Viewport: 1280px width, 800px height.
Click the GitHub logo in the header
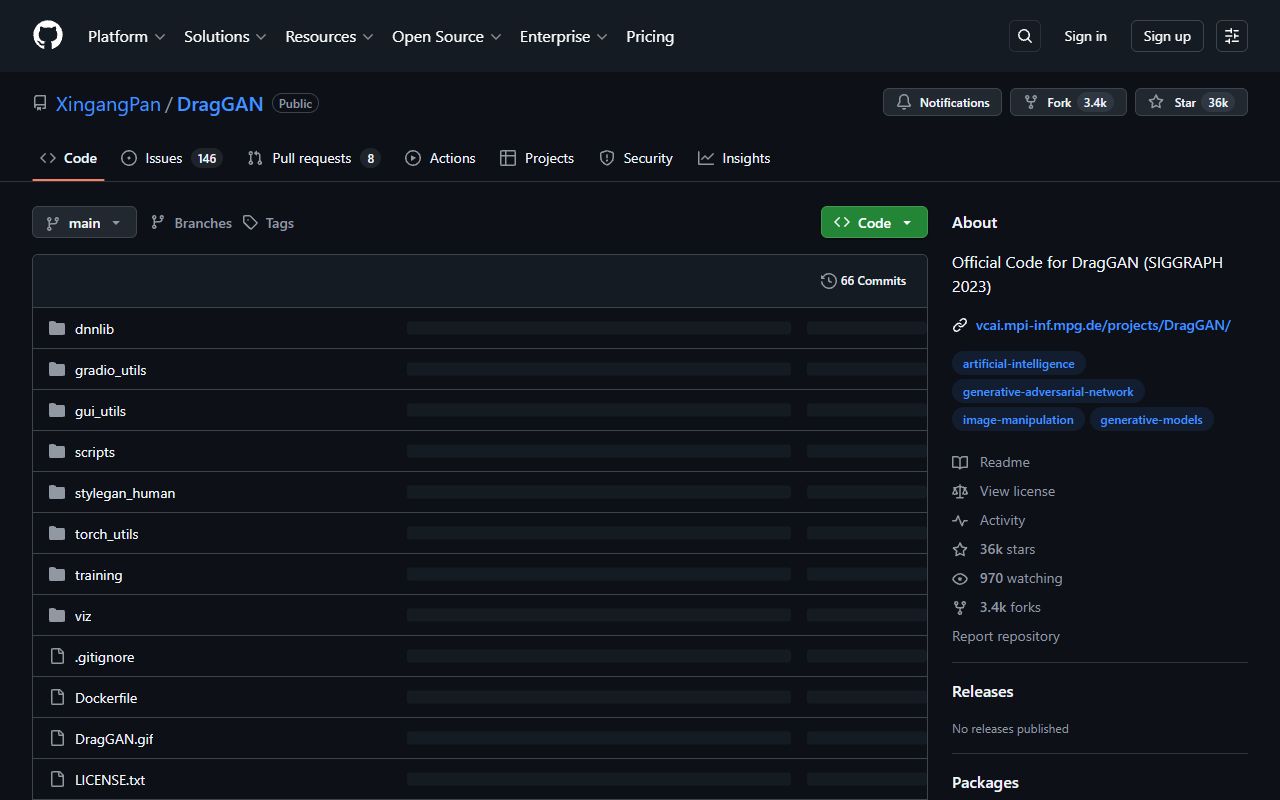point(47,35)
